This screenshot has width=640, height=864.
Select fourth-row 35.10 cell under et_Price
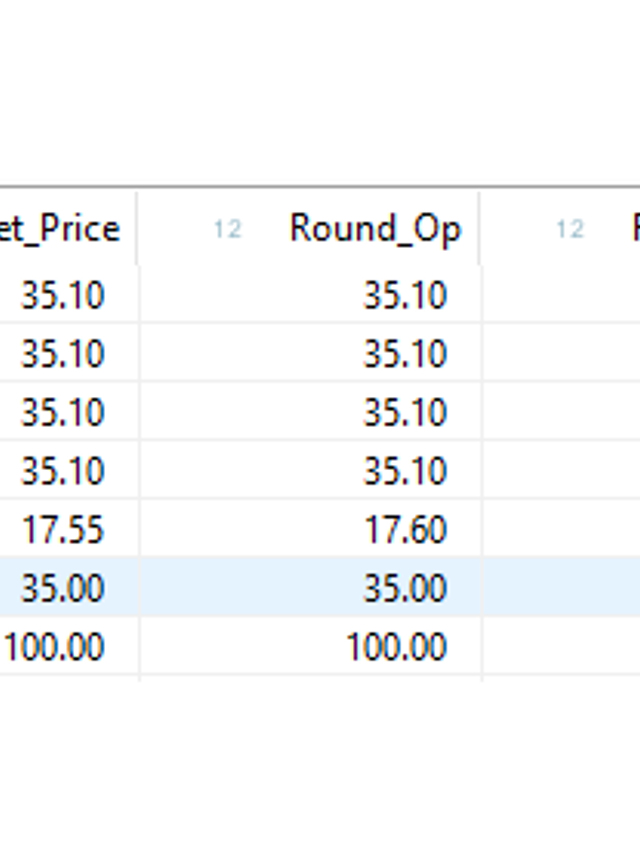[x=69, y=470]
